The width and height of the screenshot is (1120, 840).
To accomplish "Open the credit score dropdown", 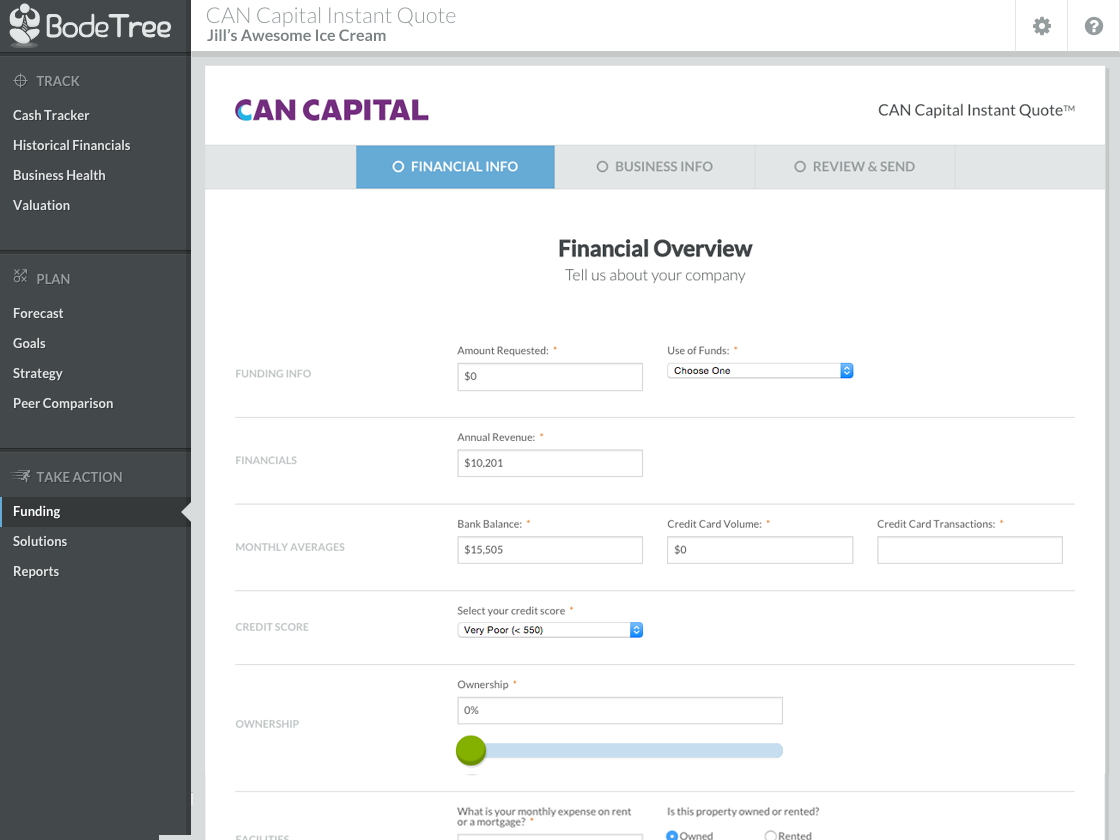I will pyautogui.click(x=550, y=630).
